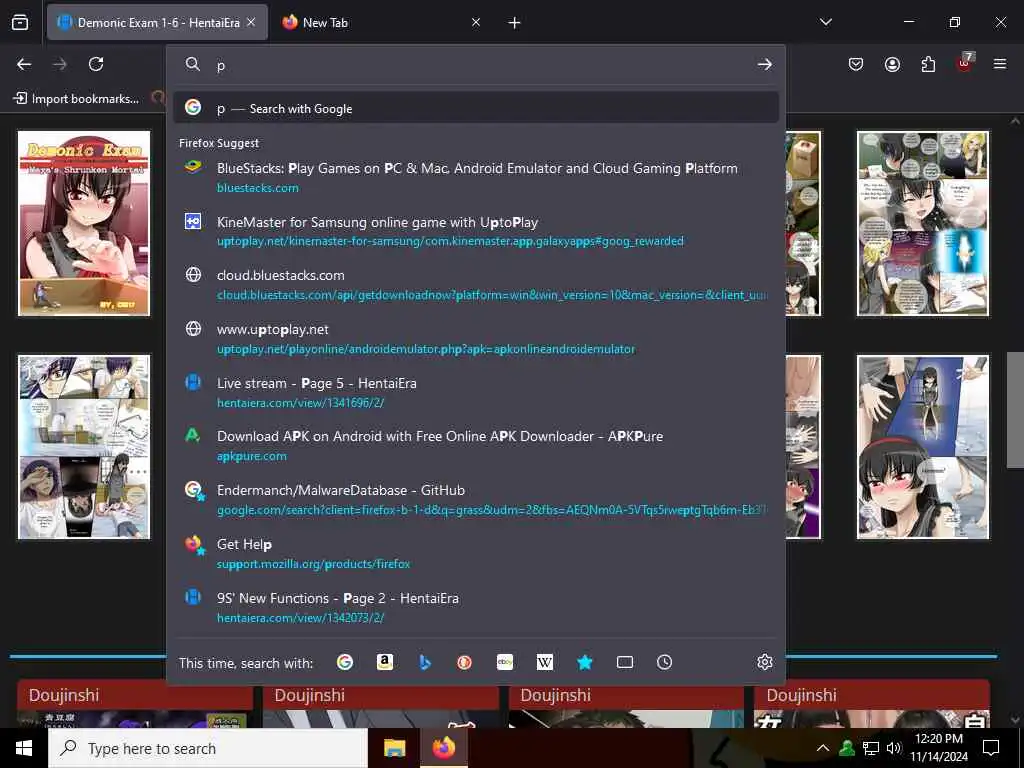Go back to the previous page
Image resolution: width=1024 pixels, height=768 pixels.
click(24, 64)
